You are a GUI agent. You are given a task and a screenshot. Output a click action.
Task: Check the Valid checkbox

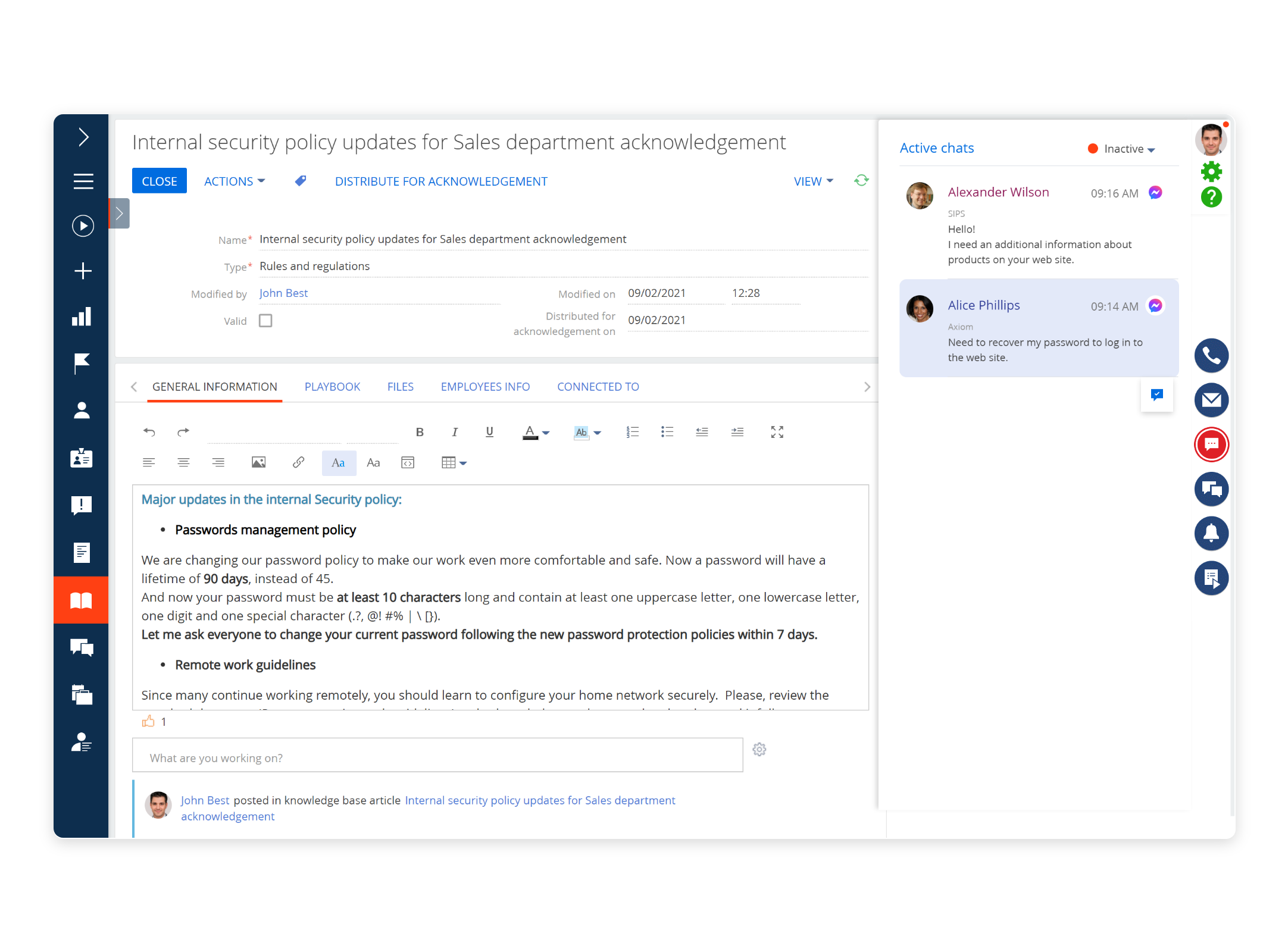pos(265,321)
